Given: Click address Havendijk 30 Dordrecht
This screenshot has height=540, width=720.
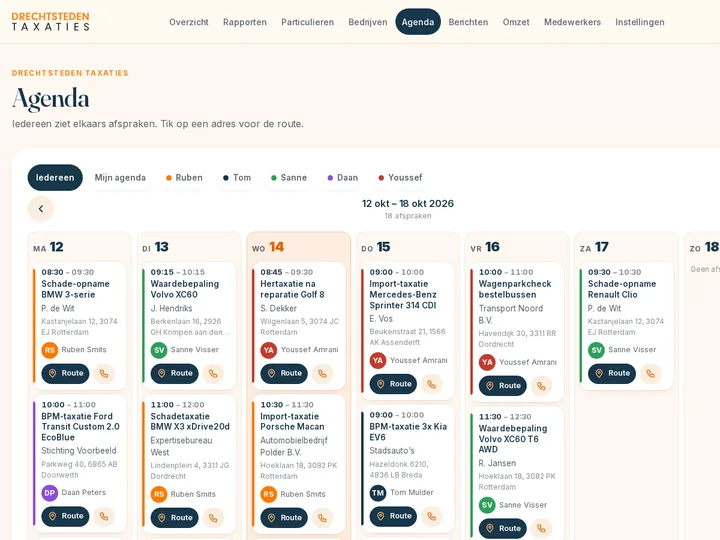Looking at the screenshot, I should (518, 339).
